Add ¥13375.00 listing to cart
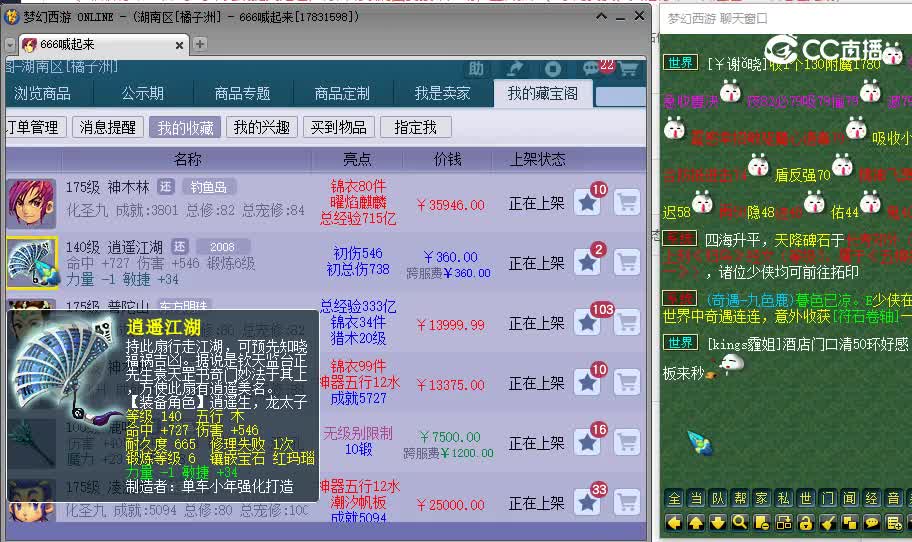This screenshot has height=542, width=912. pyautogui.click(x=627, y=382)
